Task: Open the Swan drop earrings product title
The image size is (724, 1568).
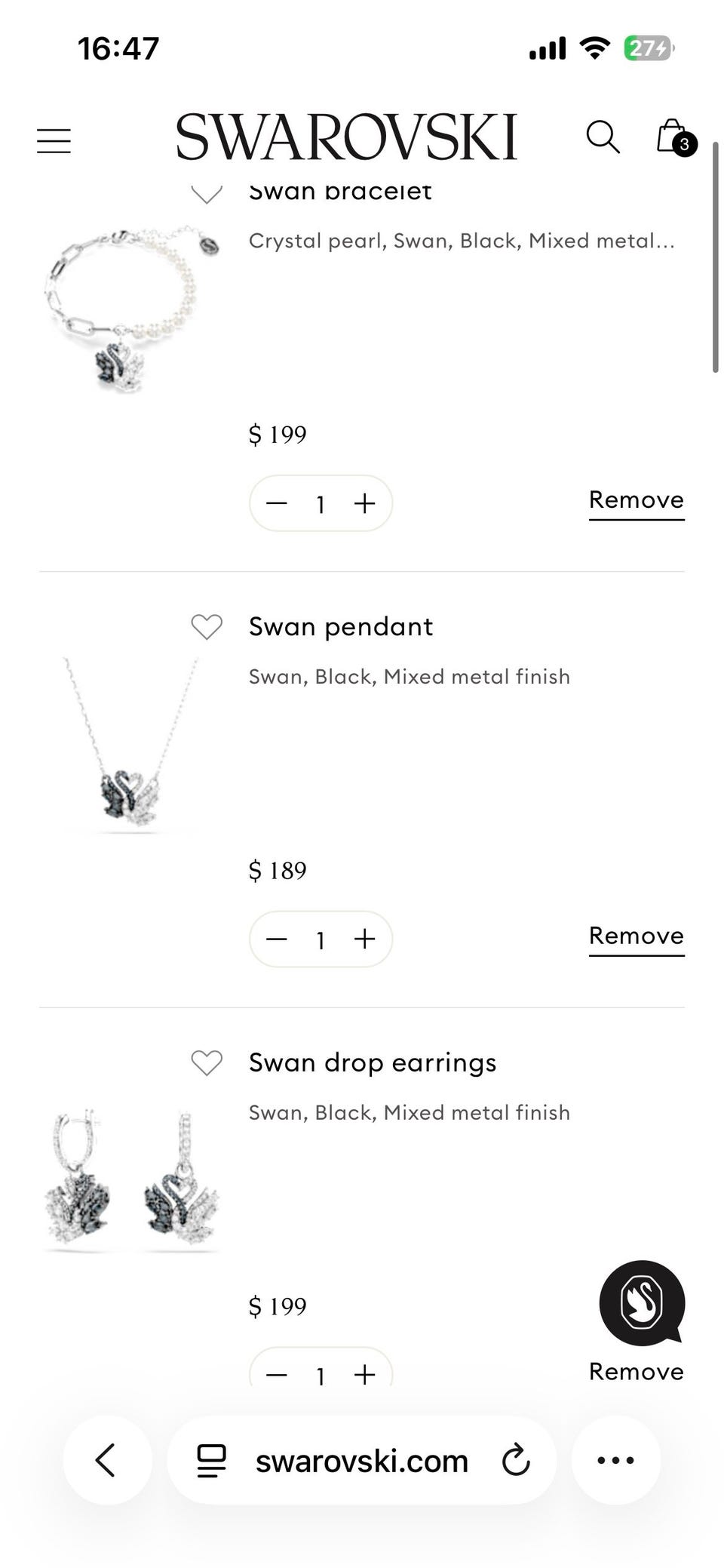Action: point(373,1062)
